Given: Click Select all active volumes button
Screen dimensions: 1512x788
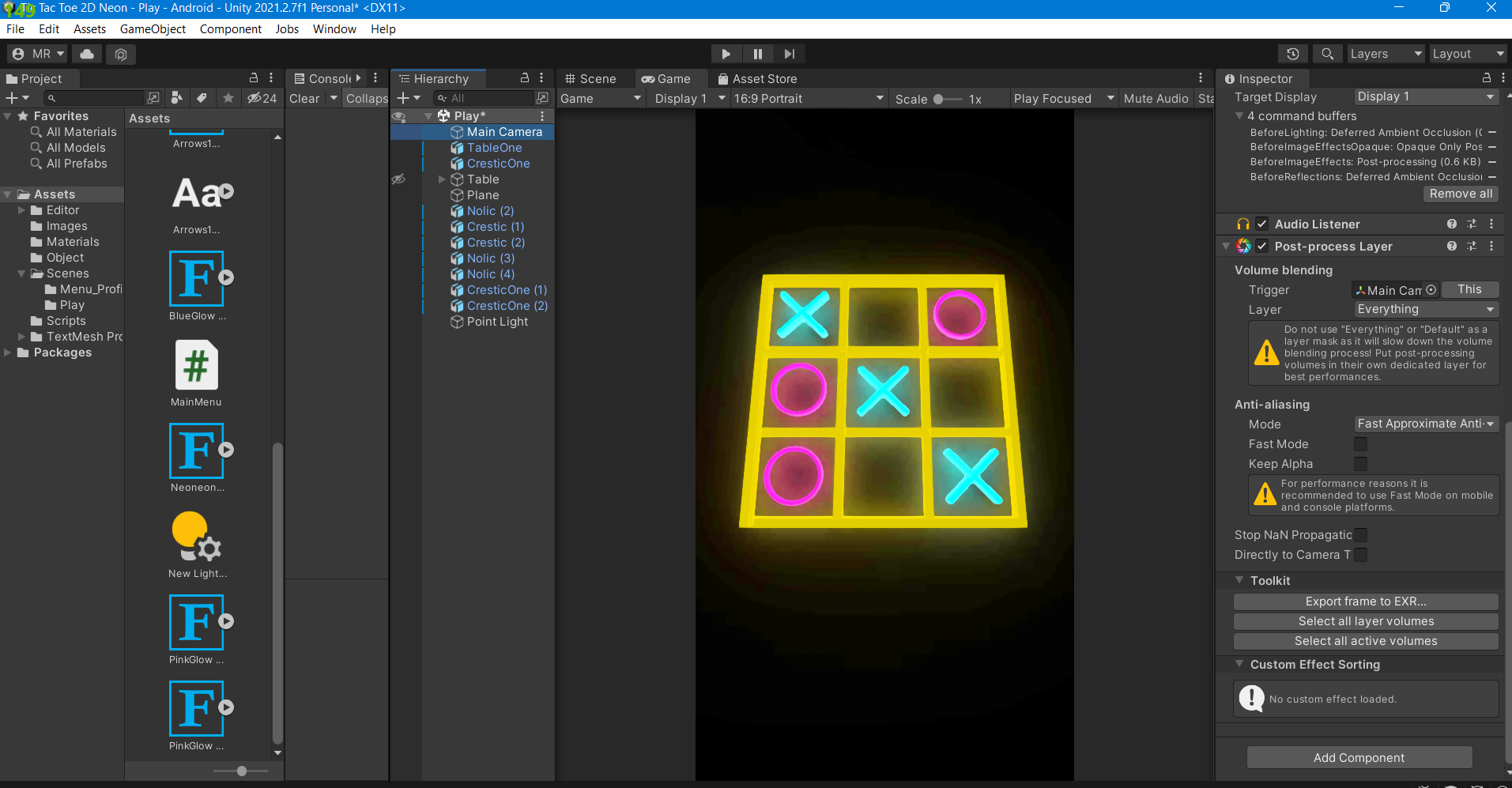Looking at the screenshot, I should [1366, 641].
